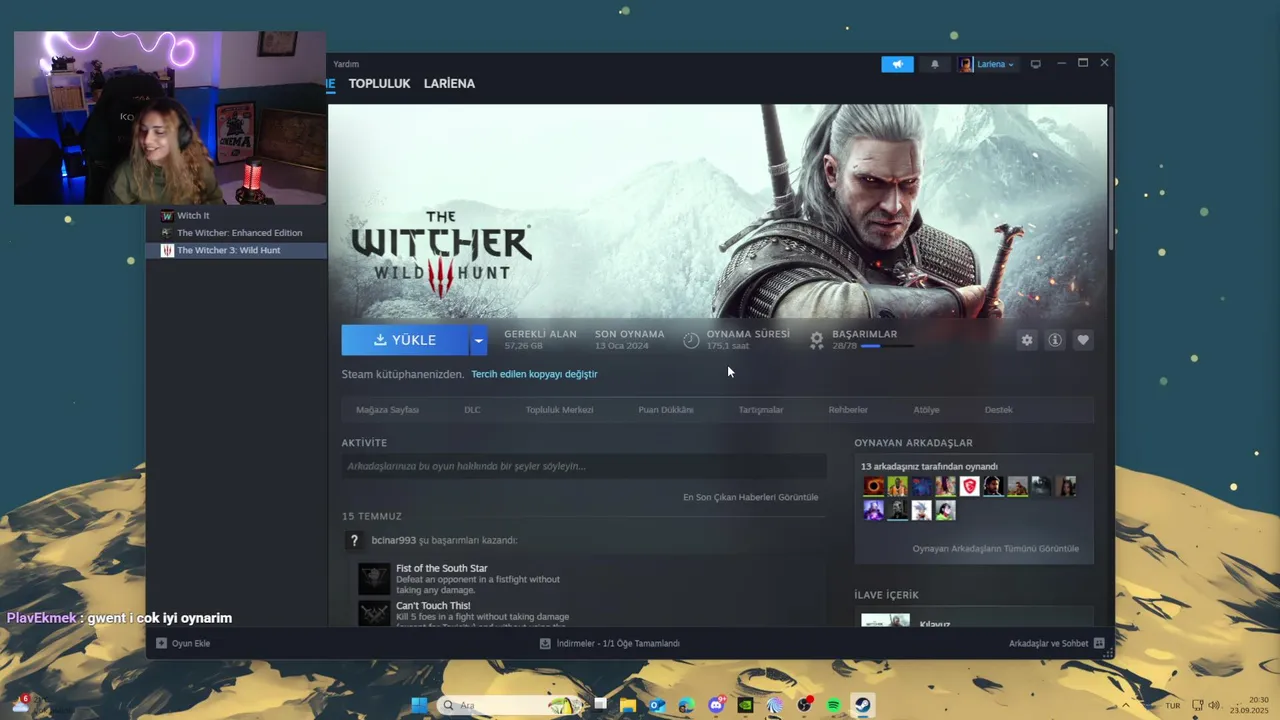The height and width of the screenshot is (720, 1280).
Task: Open the DLC tab
Action: pyautogui.click(x=472, y=410)
